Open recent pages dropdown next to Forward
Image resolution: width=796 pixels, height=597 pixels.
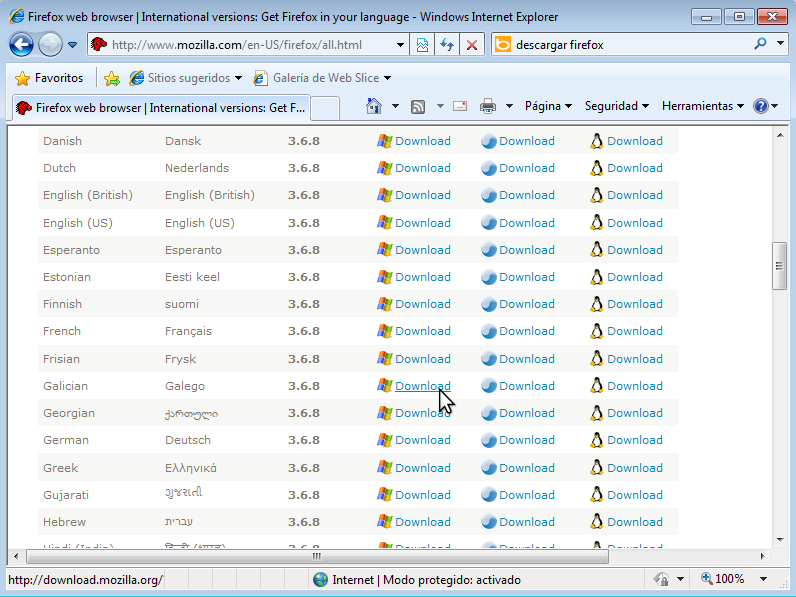pyautogui.click(x=72, y=45)
